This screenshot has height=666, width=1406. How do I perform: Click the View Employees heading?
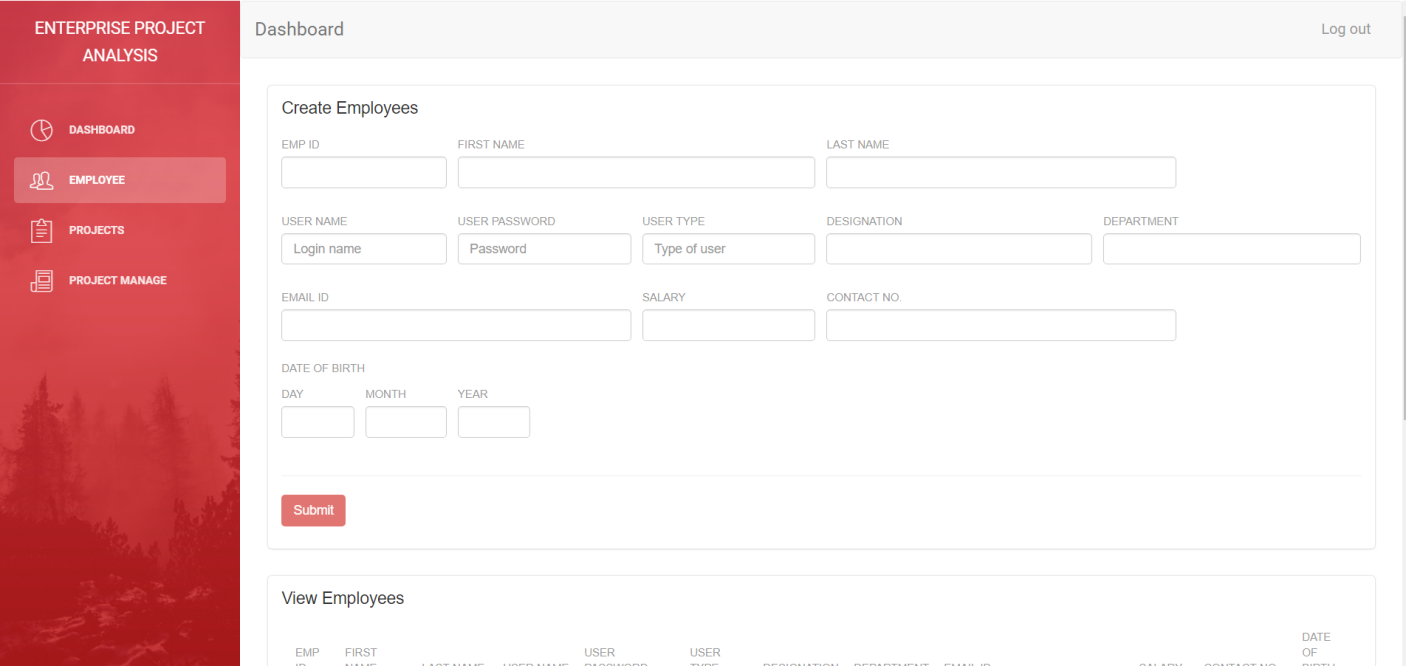click(x=343, y=598)
